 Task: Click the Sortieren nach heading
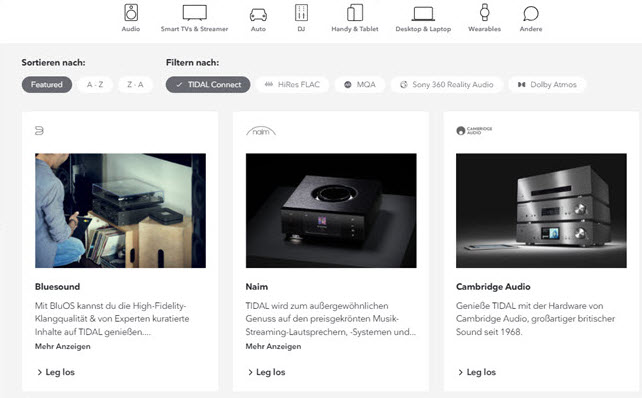pos(53,63)
